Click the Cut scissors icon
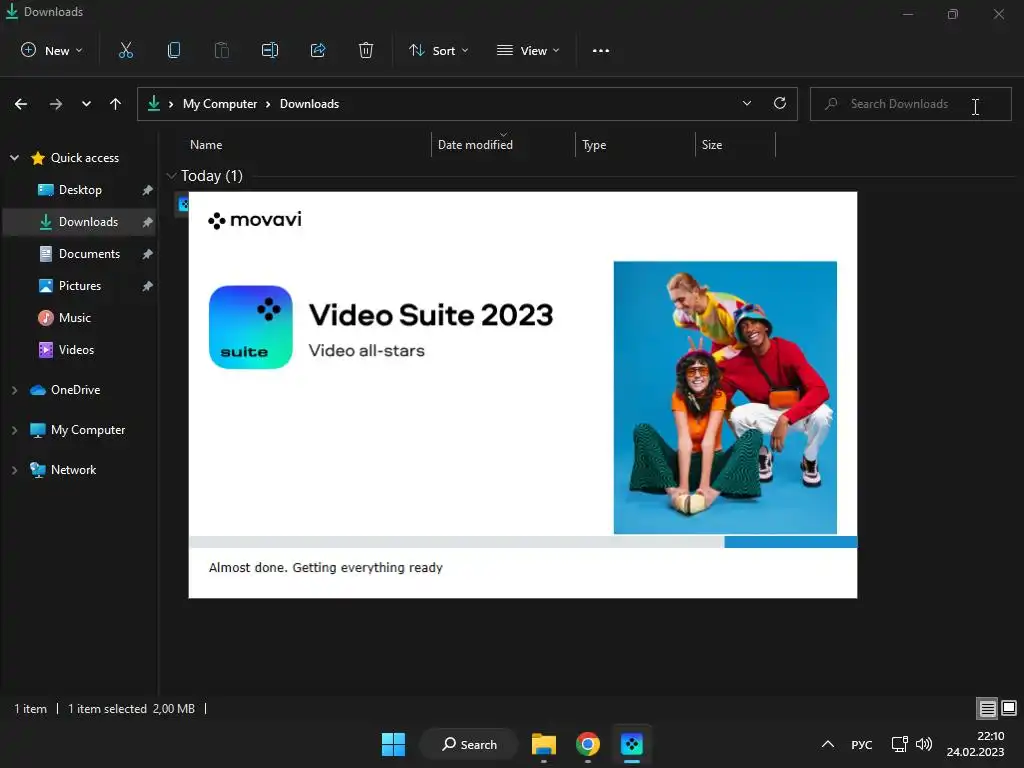Image resolution: width=1024 pixels, height=768 pixels. click(x=126, y=50)
